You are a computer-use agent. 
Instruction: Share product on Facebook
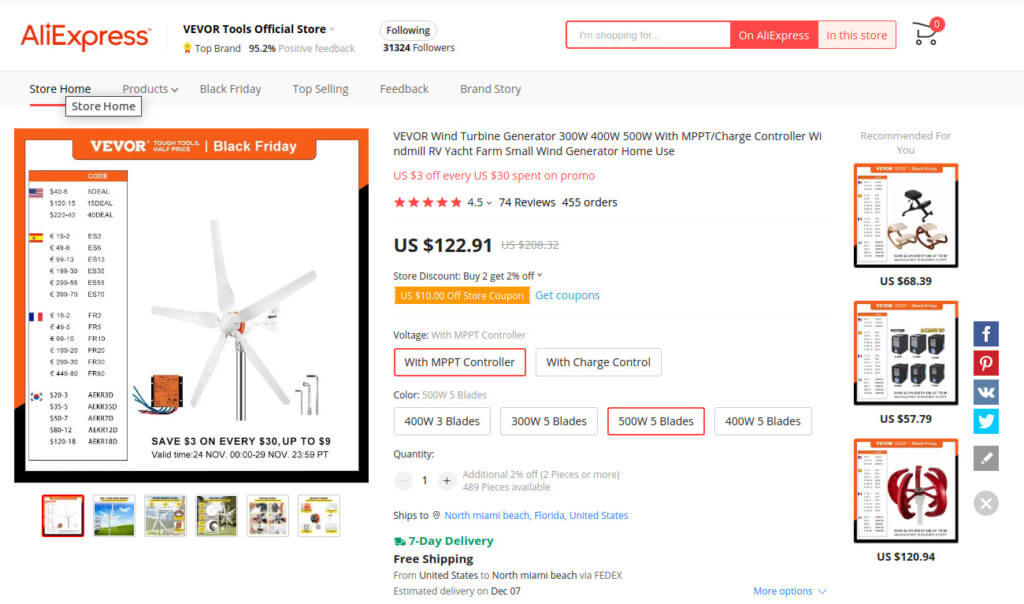[986, 334]
